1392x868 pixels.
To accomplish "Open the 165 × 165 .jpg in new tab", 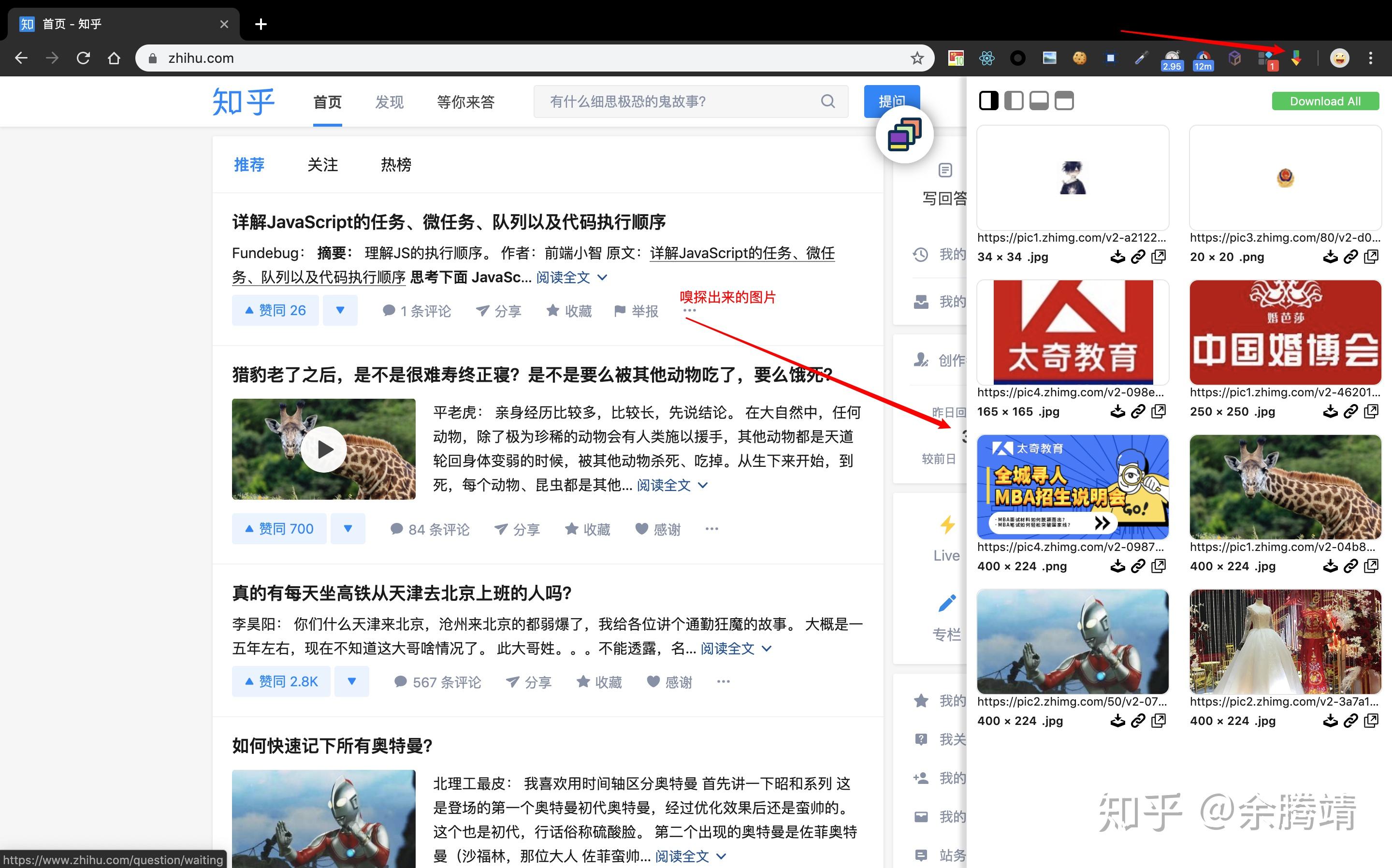I will pyautogui.click(x=1159, y=412).
